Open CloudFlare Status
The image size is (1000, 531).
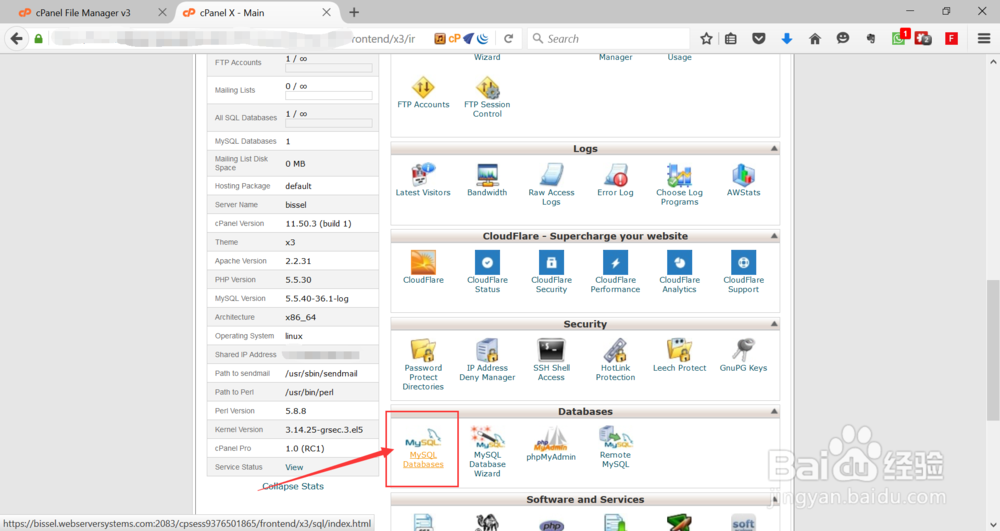(487, 272)
